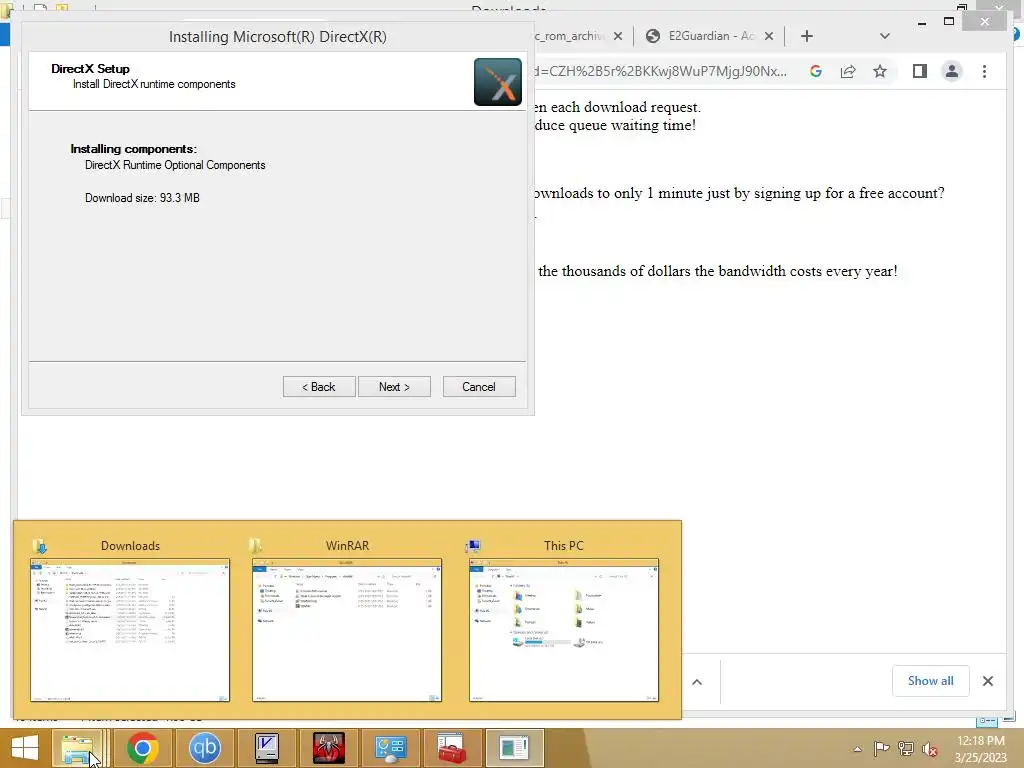
Task: Click the Downloads thumbnail folder icon
Action: (x=40, y=545)
